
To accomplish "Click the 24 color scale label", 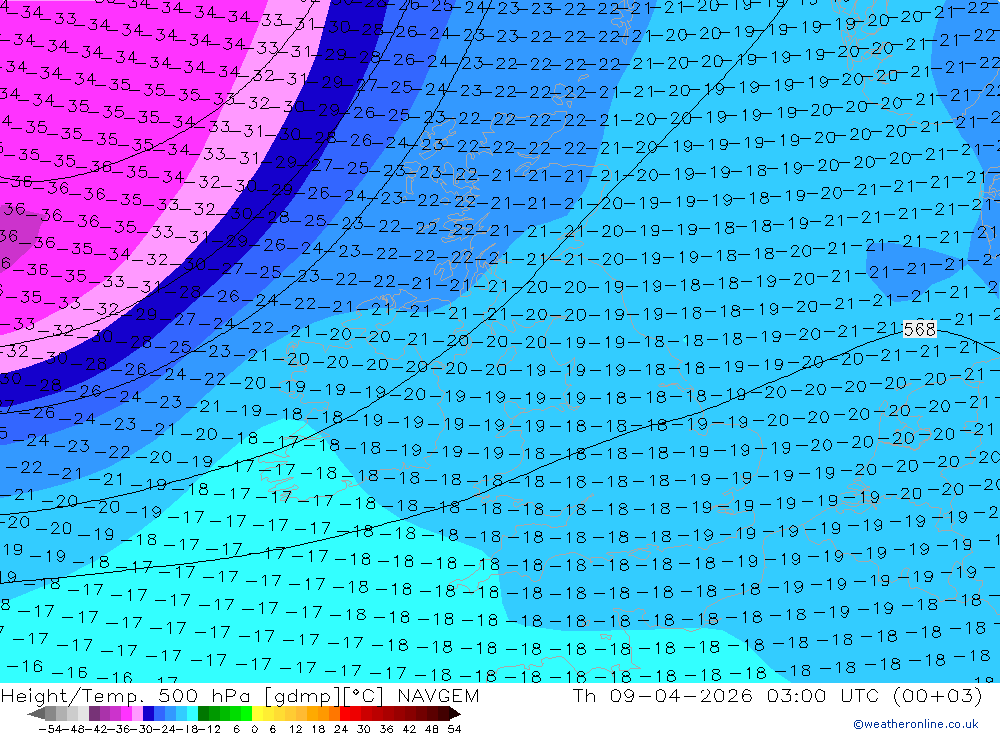I will pos(341,729).
